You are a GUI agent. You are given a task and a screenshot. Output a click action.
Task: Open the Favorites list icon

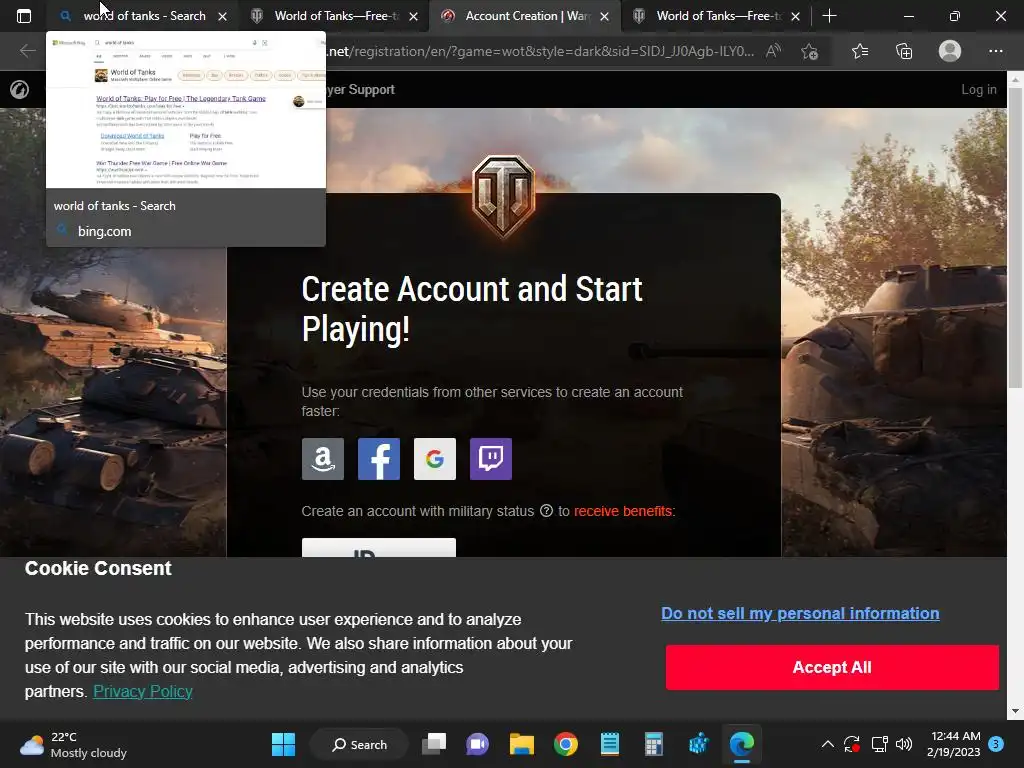(x=860, y=51)
